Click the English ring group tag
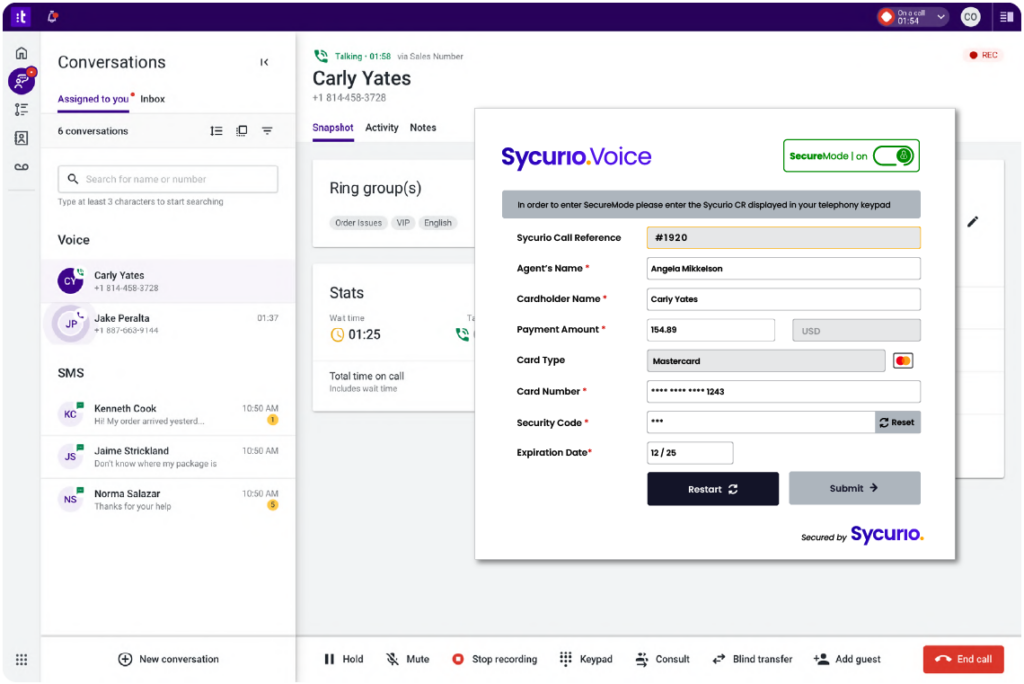Image resolution: width=1024 pixels, height=684 pixels. 438,223
